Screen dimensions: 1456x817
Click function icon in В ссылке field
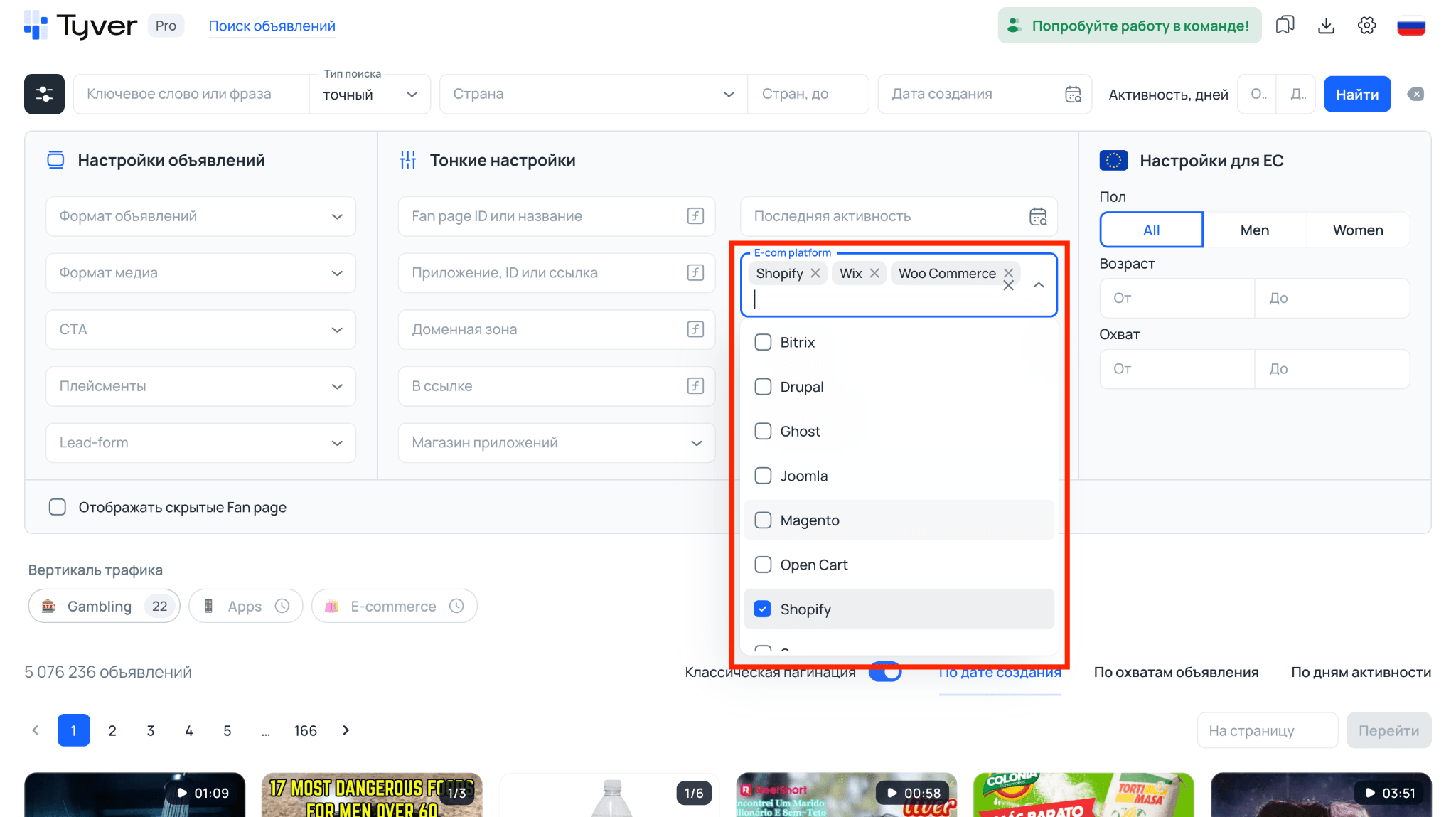coord(695,385)
